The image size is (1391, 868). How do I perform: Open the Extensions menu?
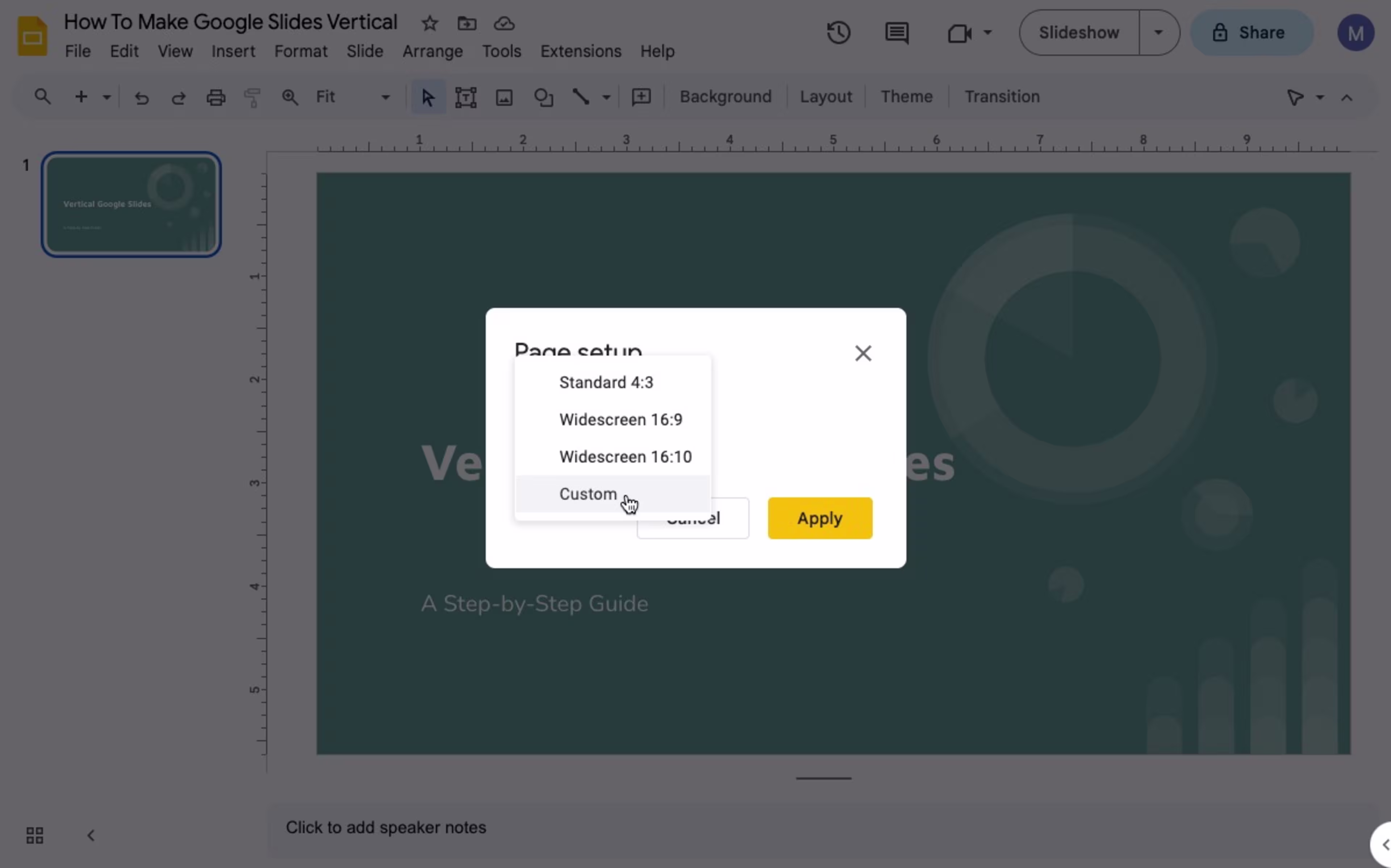pyautogui.click(x=581, y=52)
